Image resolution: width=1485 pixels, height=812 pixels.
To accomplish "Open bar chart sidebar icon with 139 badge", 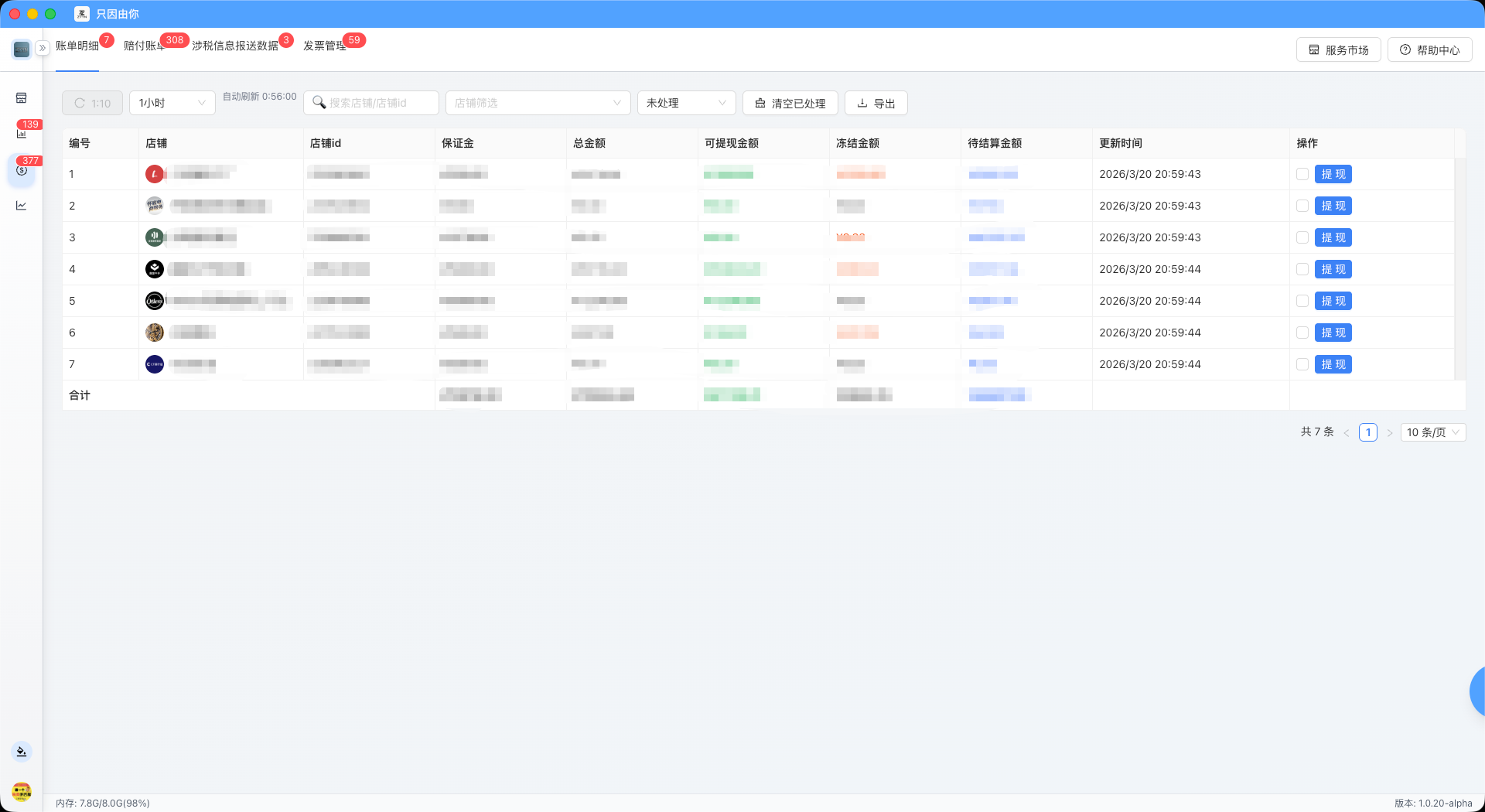I will [22, 134].
